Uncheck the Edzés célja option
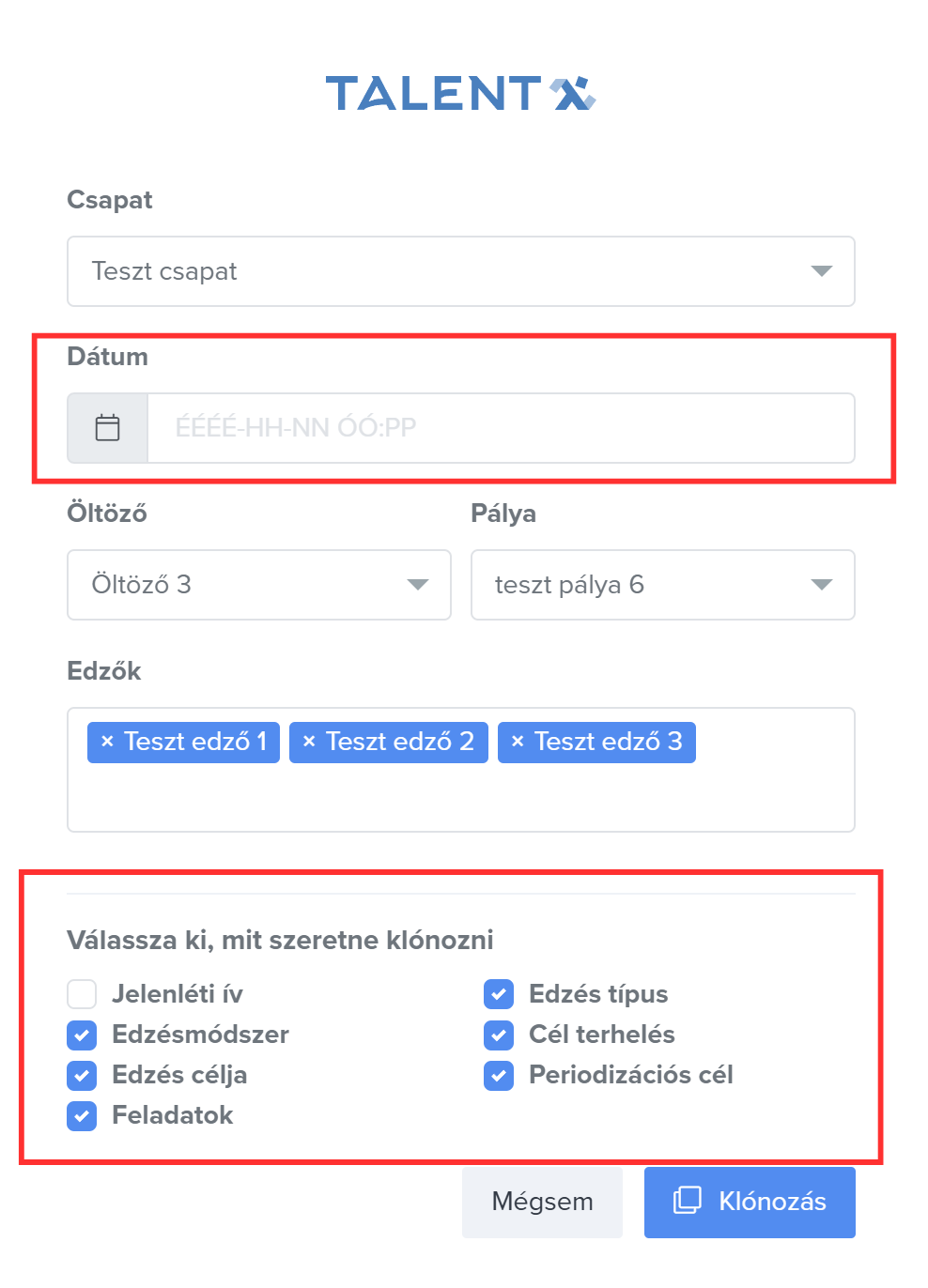928x1288 pixels. pos(83,1075)
